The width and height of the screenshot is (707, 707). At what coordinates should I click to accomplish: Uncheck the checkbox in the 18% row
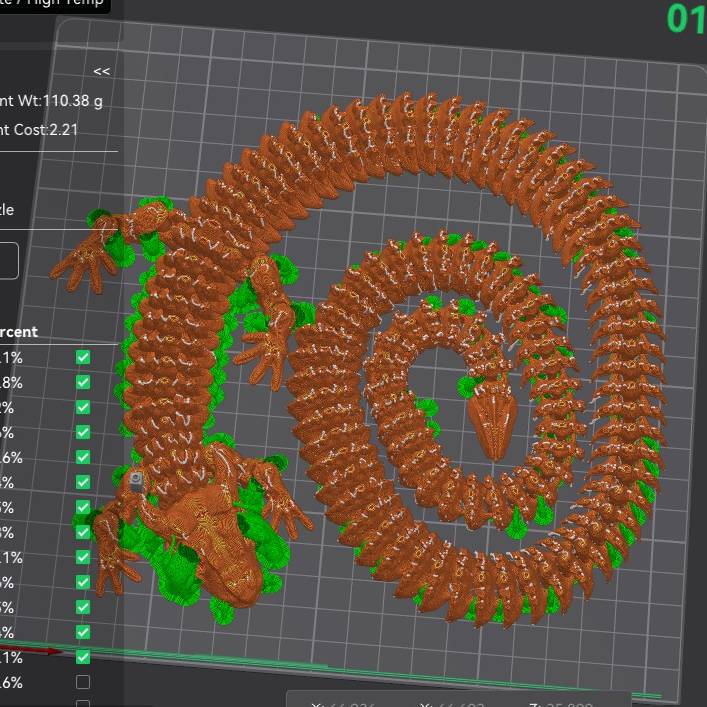click(x=83, y=382)
